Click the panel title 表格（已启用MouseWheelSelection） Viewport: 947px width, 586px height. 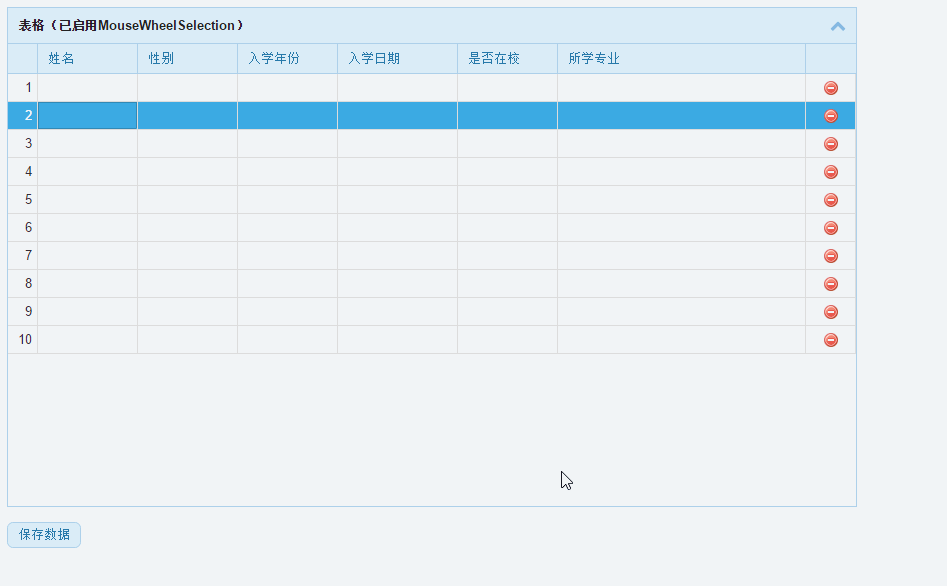pyautogui.click(x=131, y=25)
